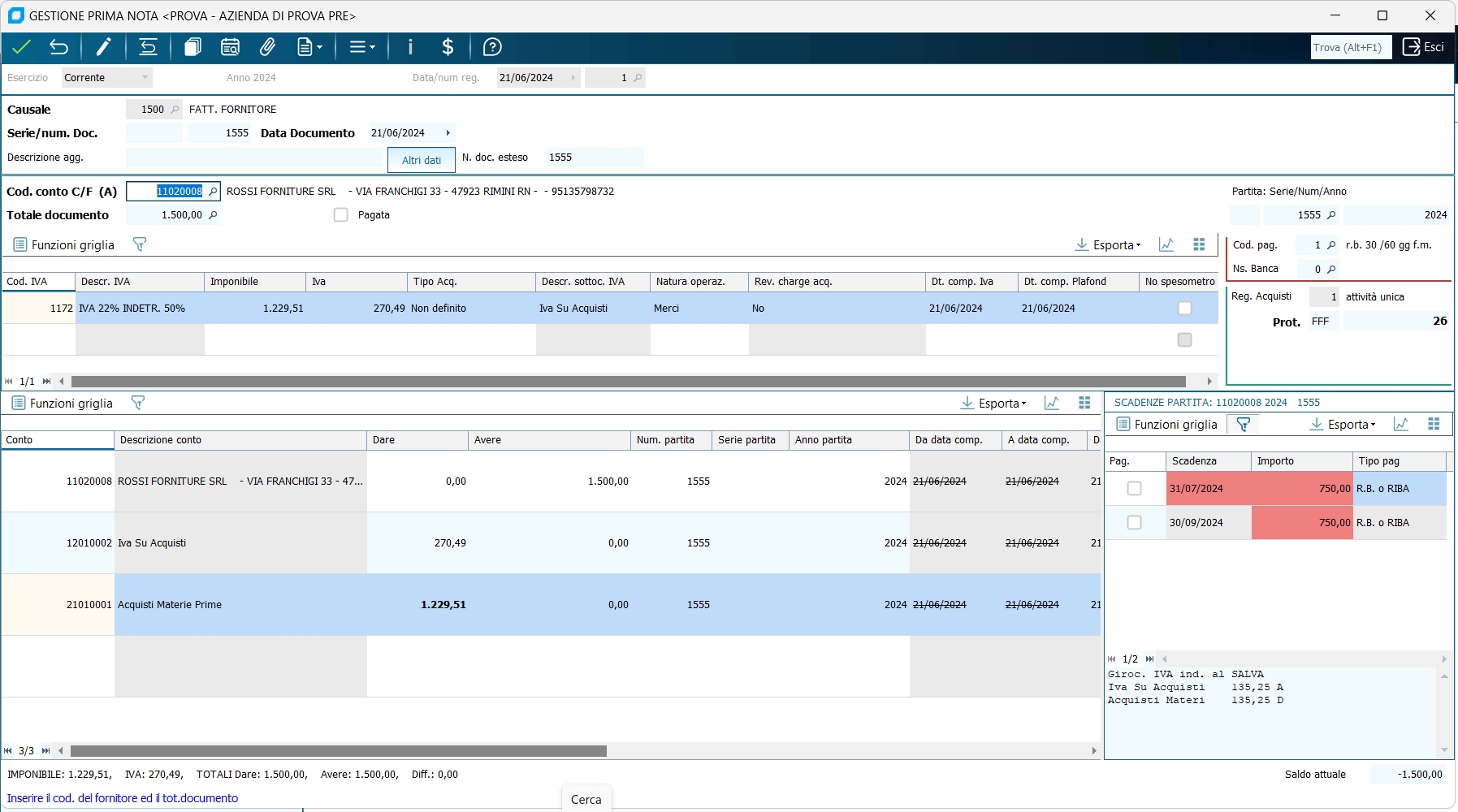Click the green checkmark confirm icon
1458x812 pixels.
pos(21,47)
